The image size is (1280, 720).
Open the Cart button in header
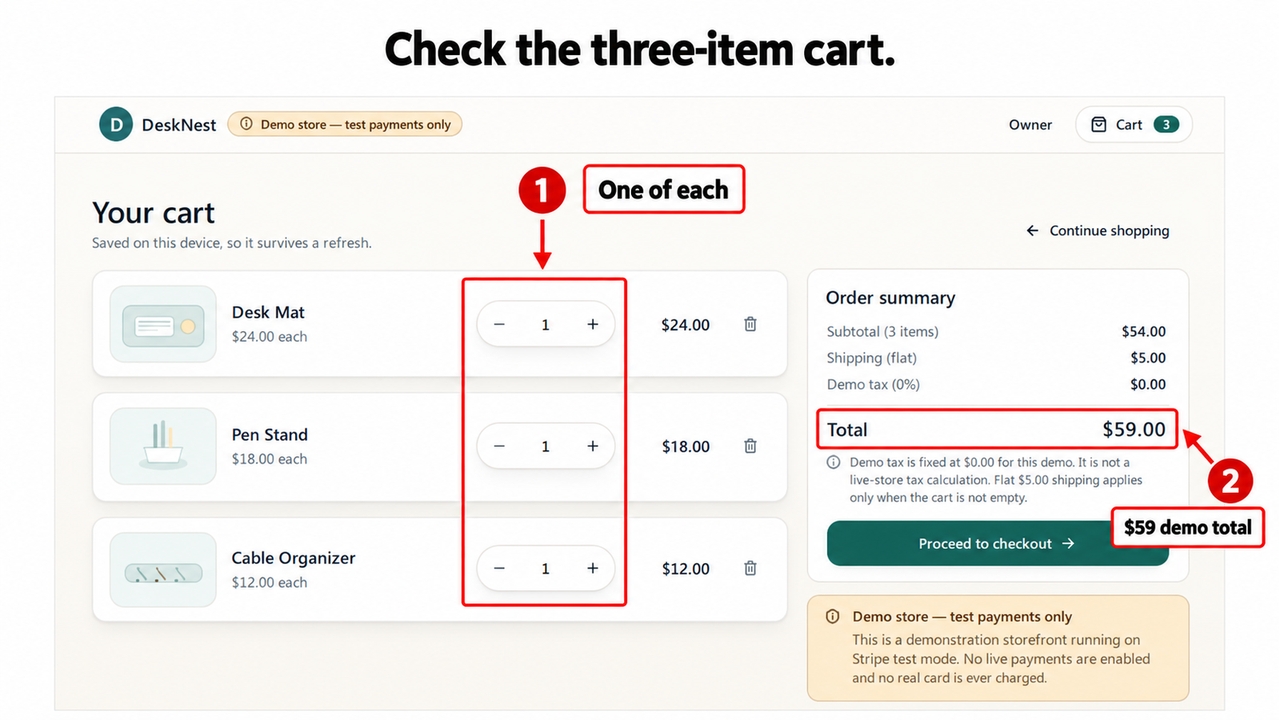point(1134,125)
